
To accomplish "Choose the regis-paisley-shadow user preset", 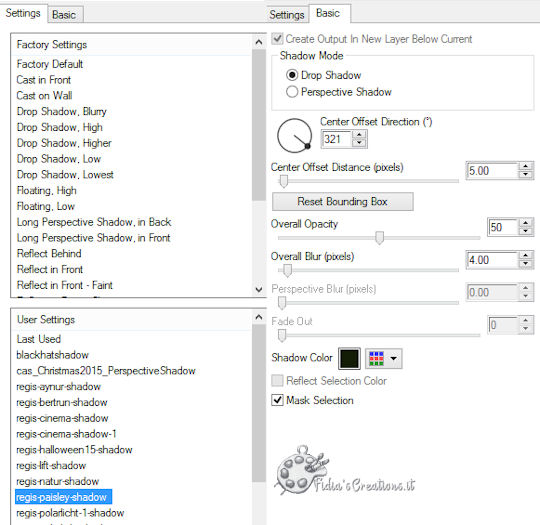I will click(x=63, y=497).
